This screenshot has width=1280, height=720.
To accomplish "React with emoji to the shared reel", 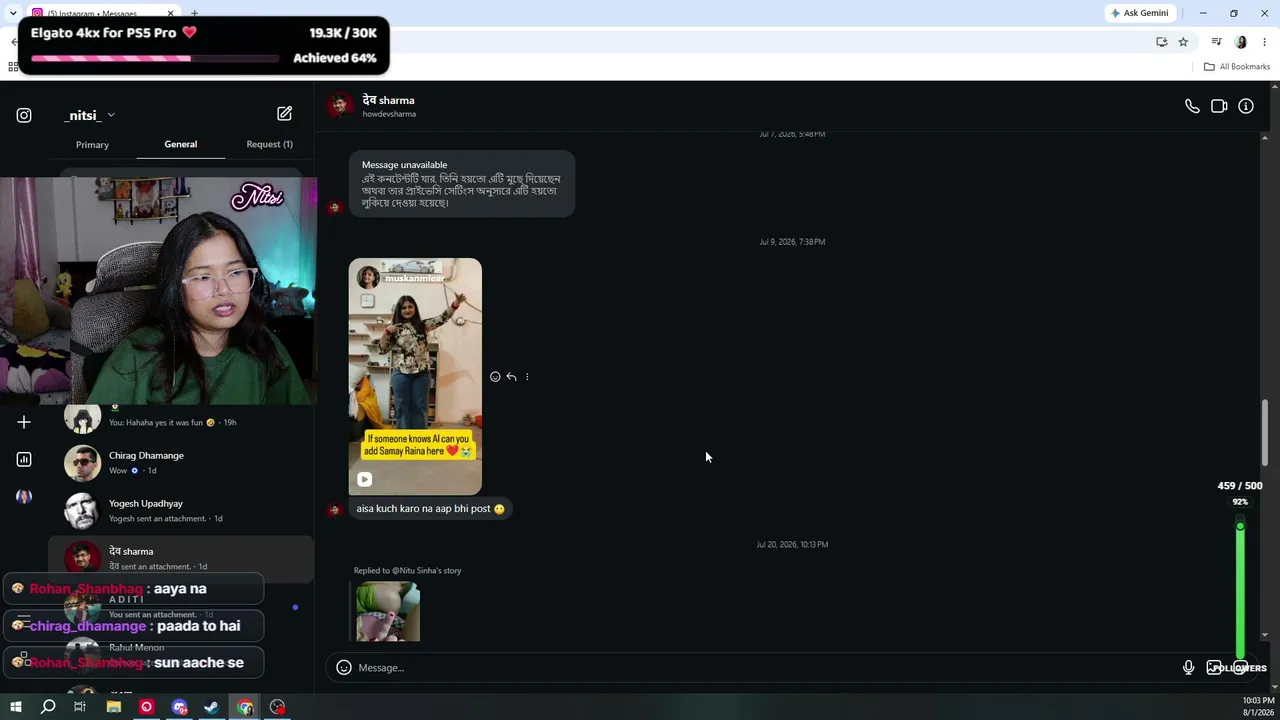I will click(x=495, y=377).
